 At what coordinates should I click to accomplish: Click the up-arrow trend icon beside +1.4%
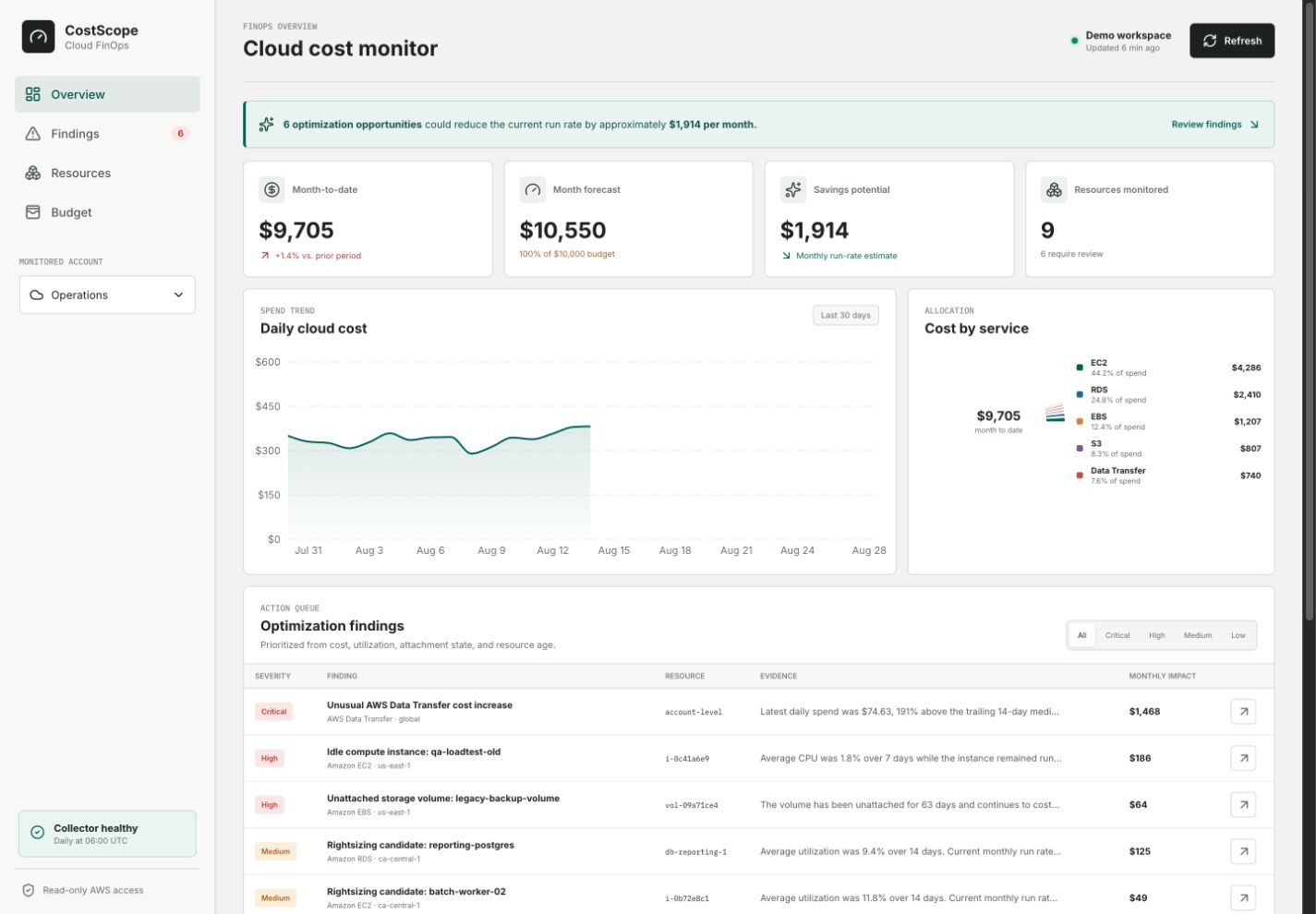pyautogui.click(x=265, y=256)
